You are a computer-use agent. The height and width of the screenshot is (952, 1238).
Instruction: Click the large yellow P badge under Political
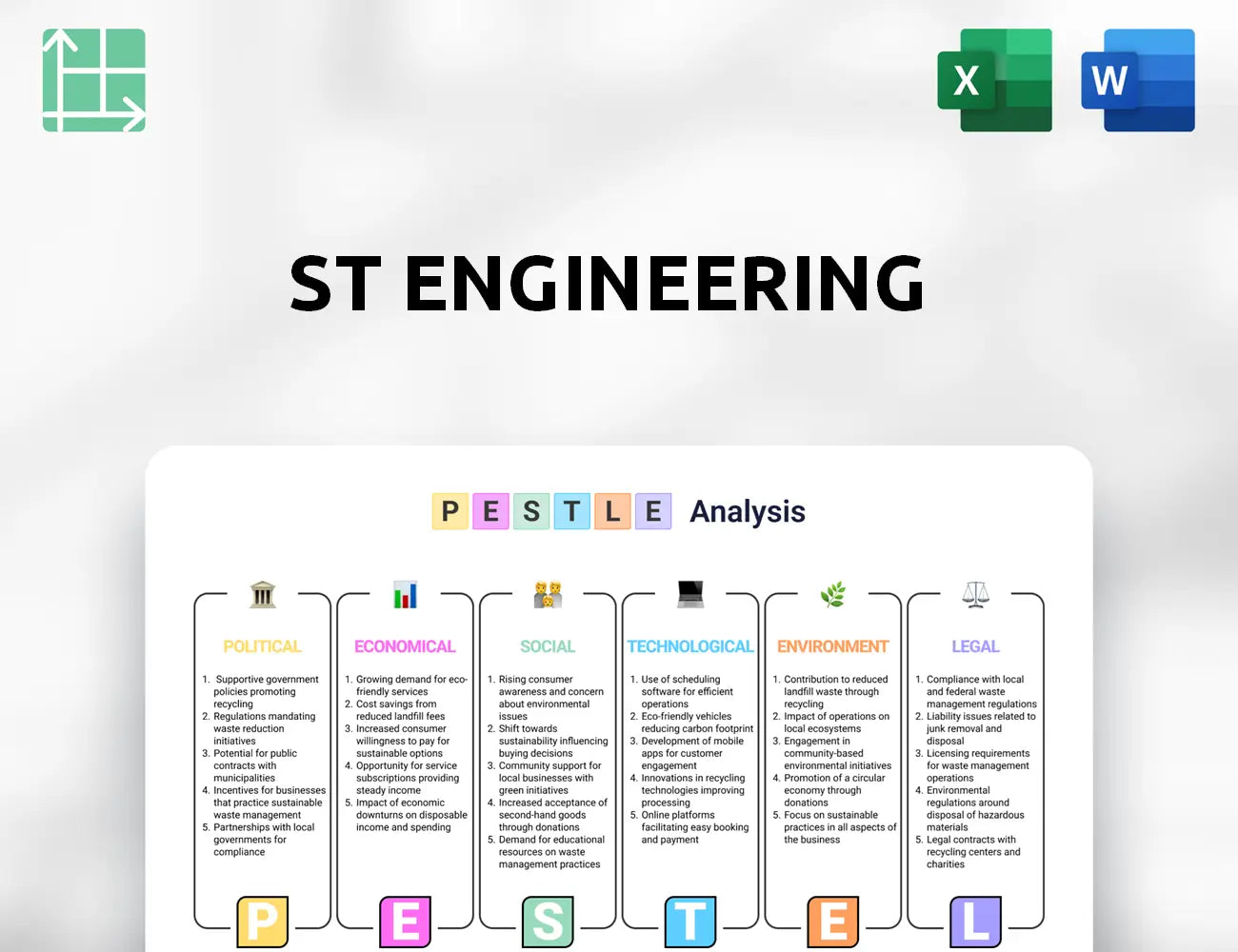pyautogui.click(x=262, y=922)
